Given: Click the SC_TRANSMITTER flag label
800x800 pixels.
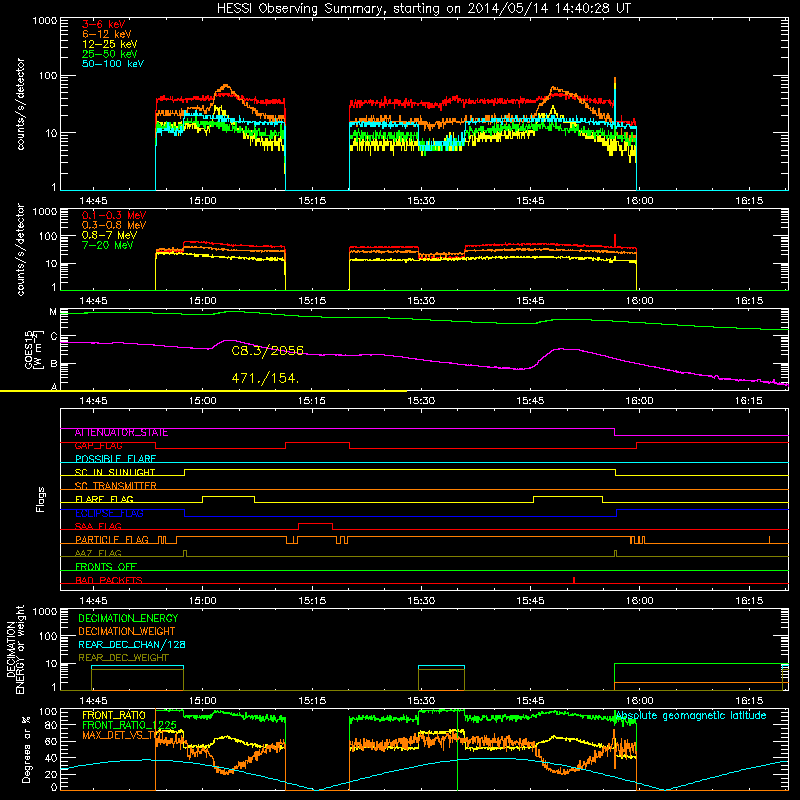Looking at the screenshot, I should pyautogui.click(x=116, y=485).
